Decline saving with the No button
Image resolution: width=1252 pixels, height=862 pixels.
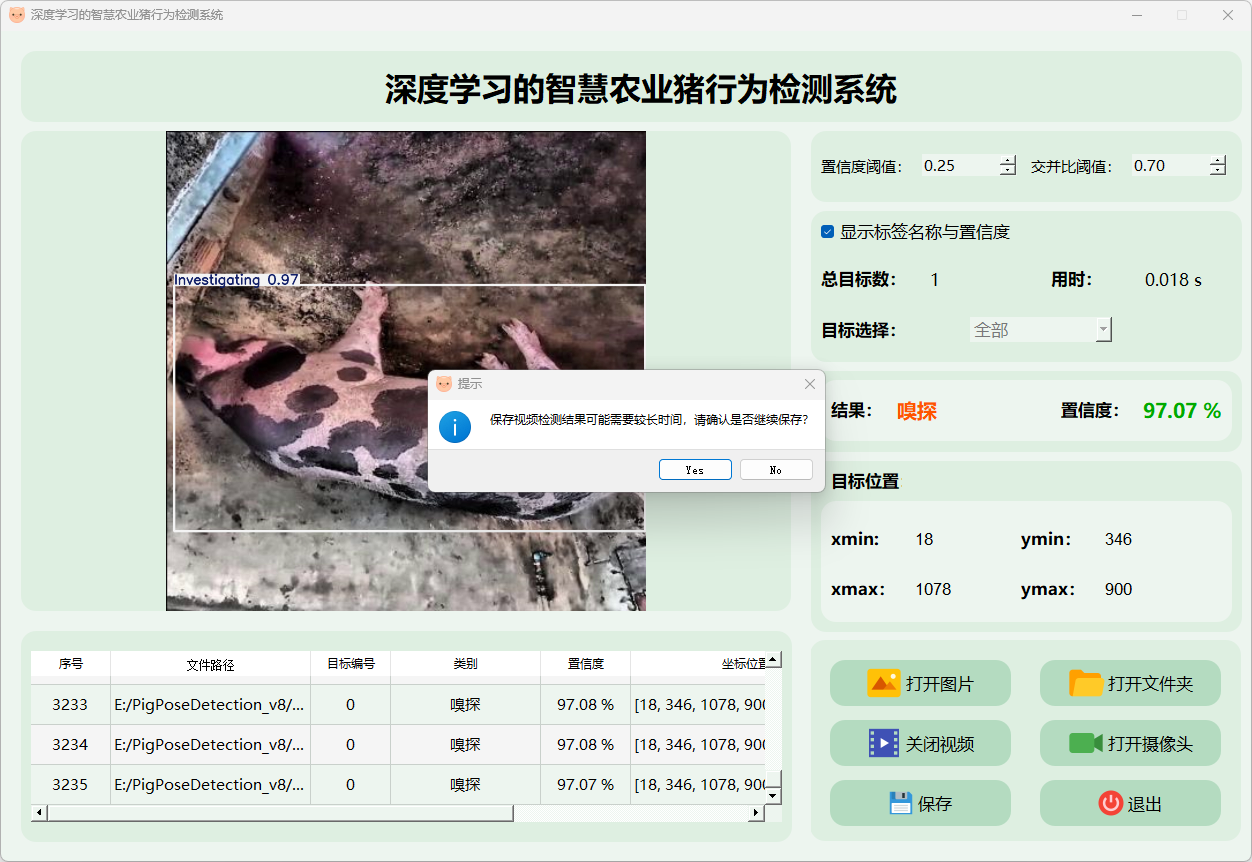(x=776, y=470)
